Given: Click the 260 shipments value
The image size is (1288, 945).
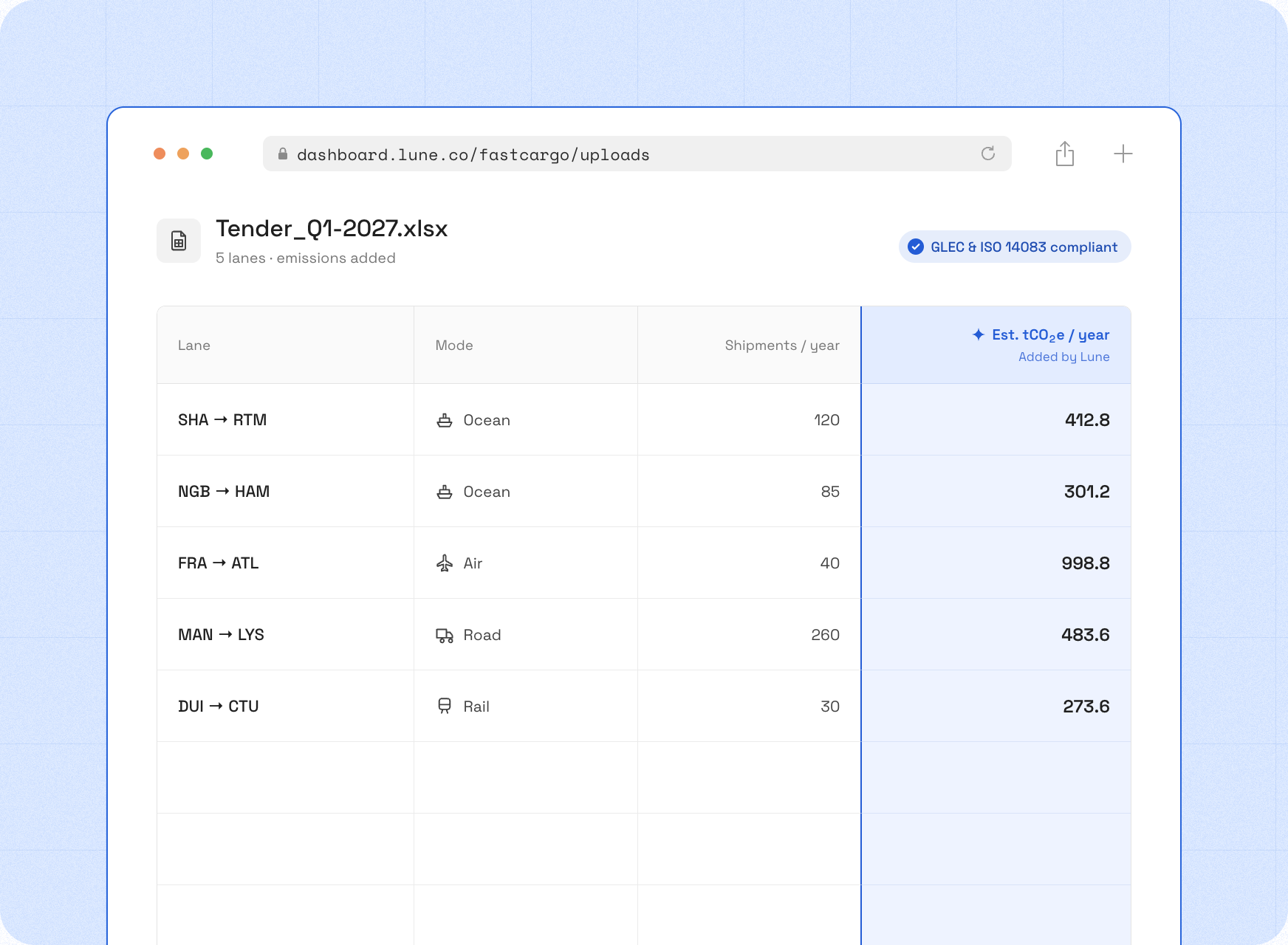Looking at the screenshot, I should (x=825, y=635).
